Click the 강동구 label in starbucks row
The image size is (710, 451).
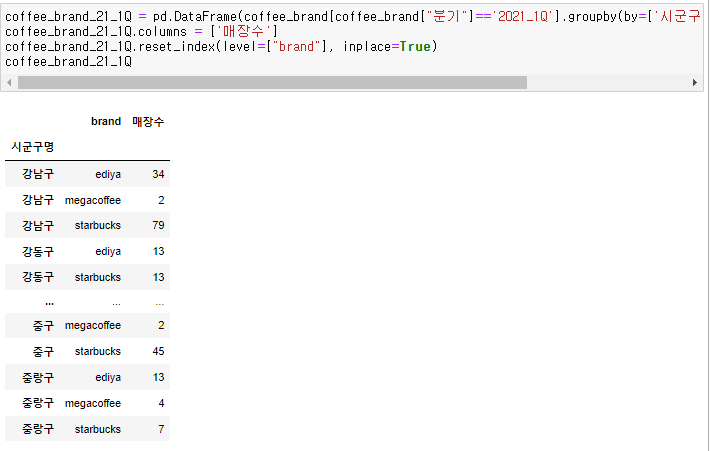(38, 277)
